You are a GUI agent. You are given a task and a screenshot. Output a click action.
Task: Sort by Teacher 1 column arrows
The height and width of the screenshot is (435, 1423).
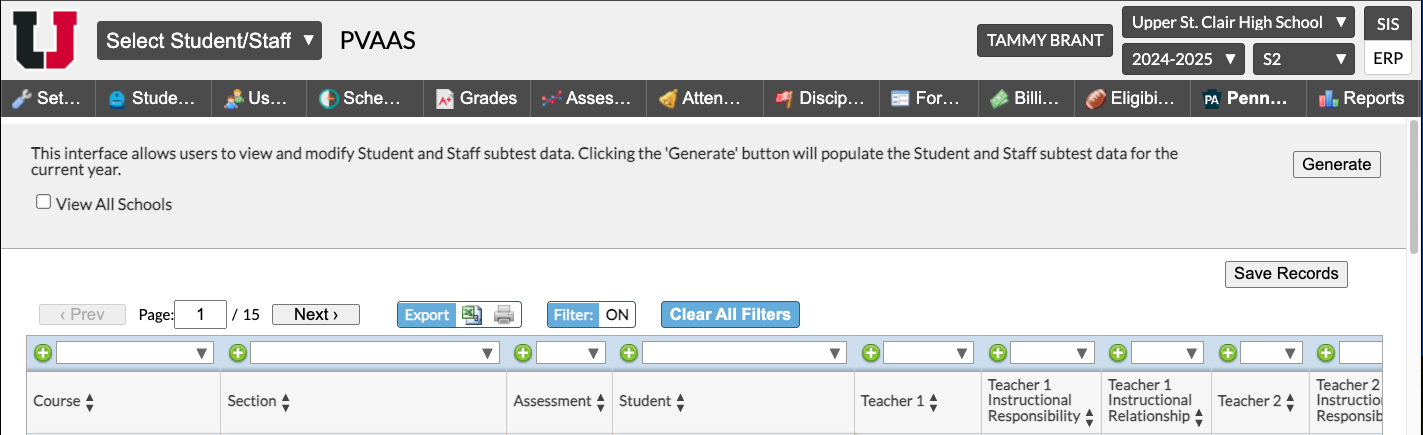(933, 402)
